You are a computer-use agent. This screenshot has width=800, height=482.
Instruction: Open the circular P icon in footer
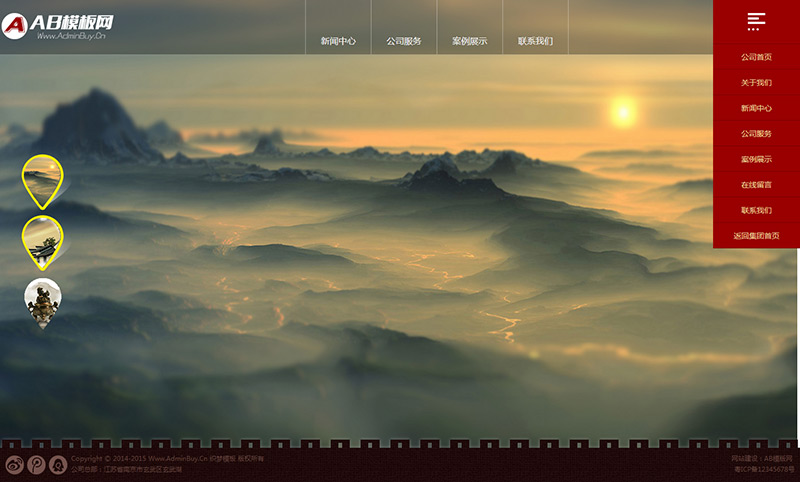click(x=36, y=465)
